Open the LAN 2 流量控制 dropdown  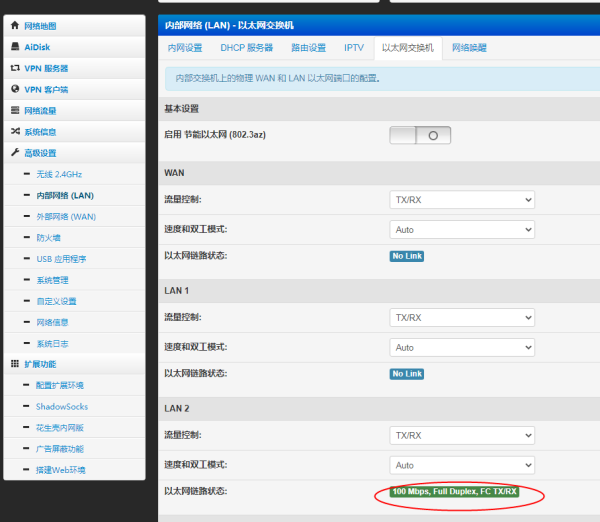coord(462,436)
